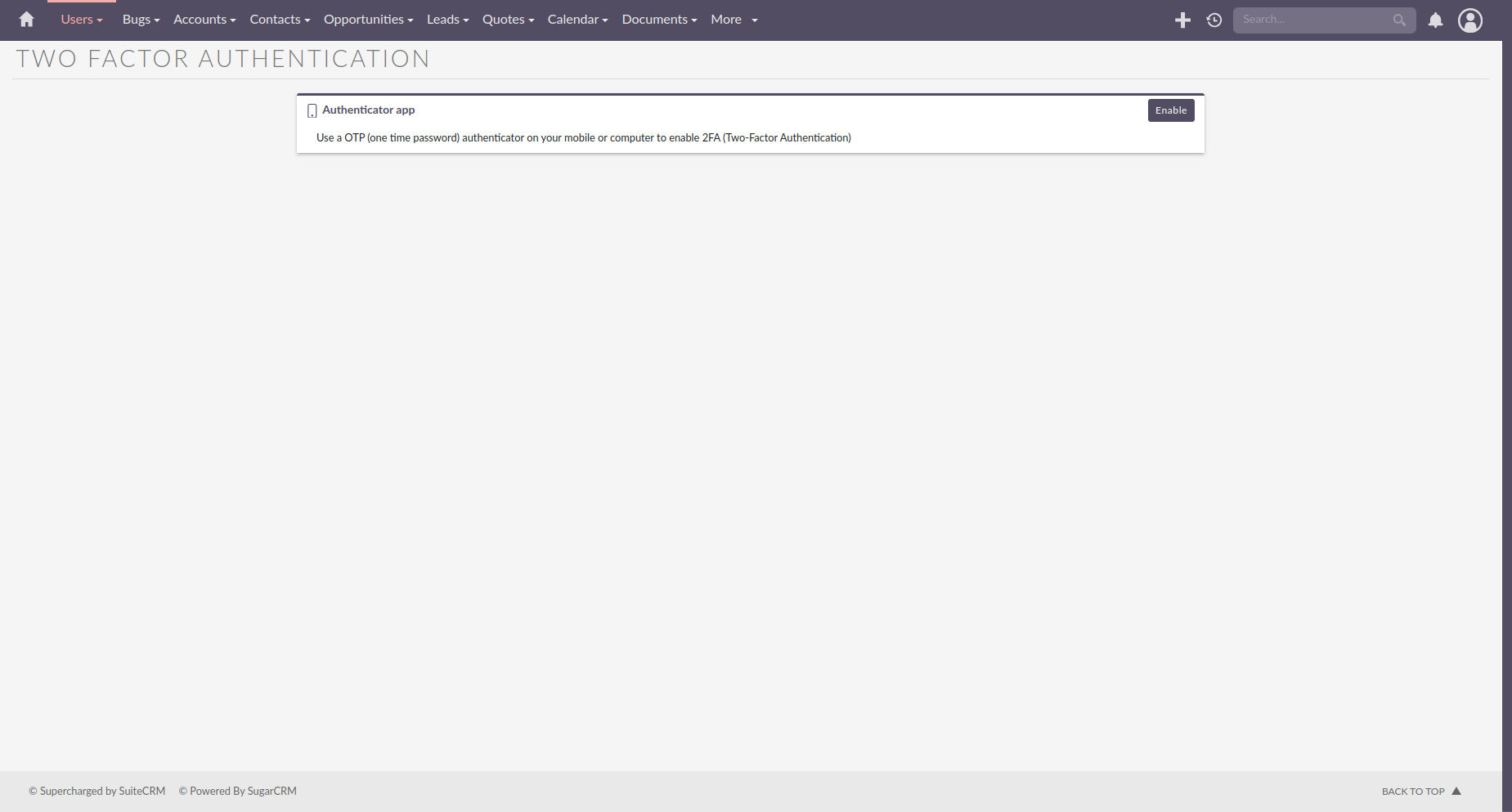Image resolution: width=1512 pixels, height=812 pixels.
Task: Open the notifications bell icon
Action: click(x=1435, y=20)
